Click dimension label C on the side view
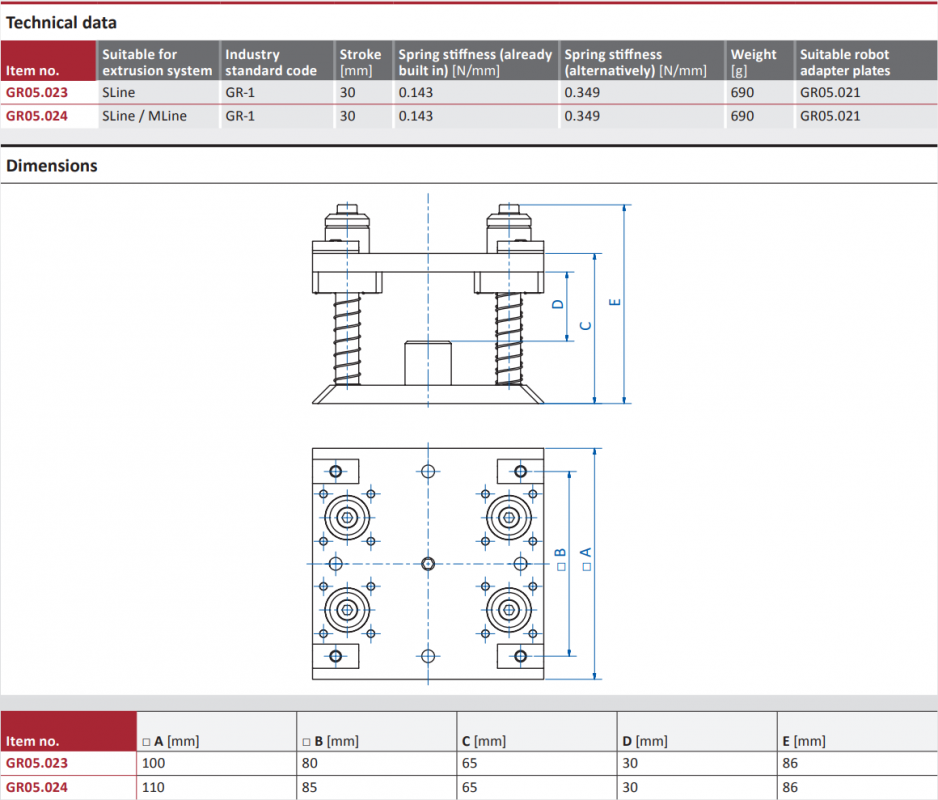This screenshot has width=938, height=800. tap(586, 326)
